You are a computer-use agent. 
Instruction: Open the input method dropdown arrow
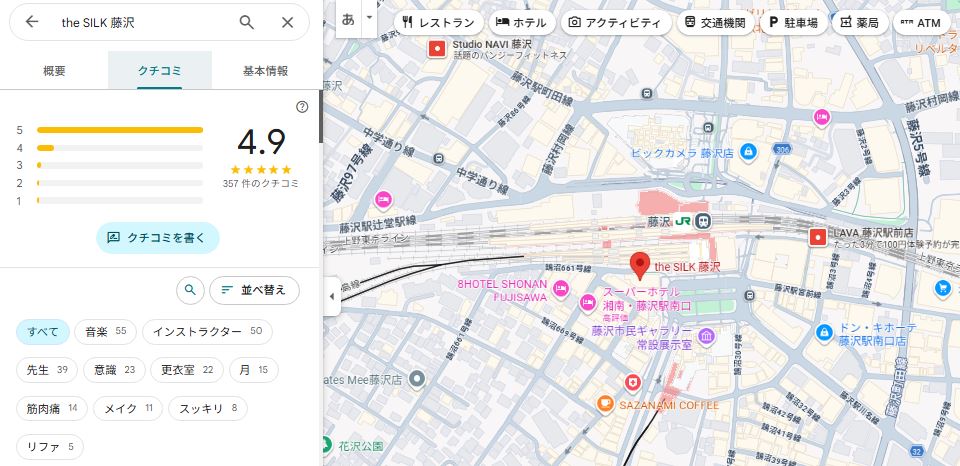tap(370, 18)
